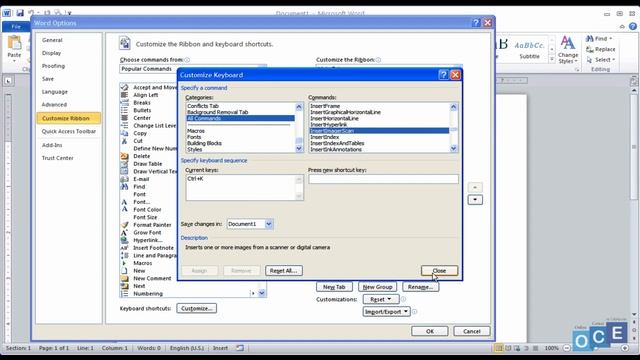Choose Background Removal Tab category
This screenshot has height=360, width=640.
coord(218,112)
